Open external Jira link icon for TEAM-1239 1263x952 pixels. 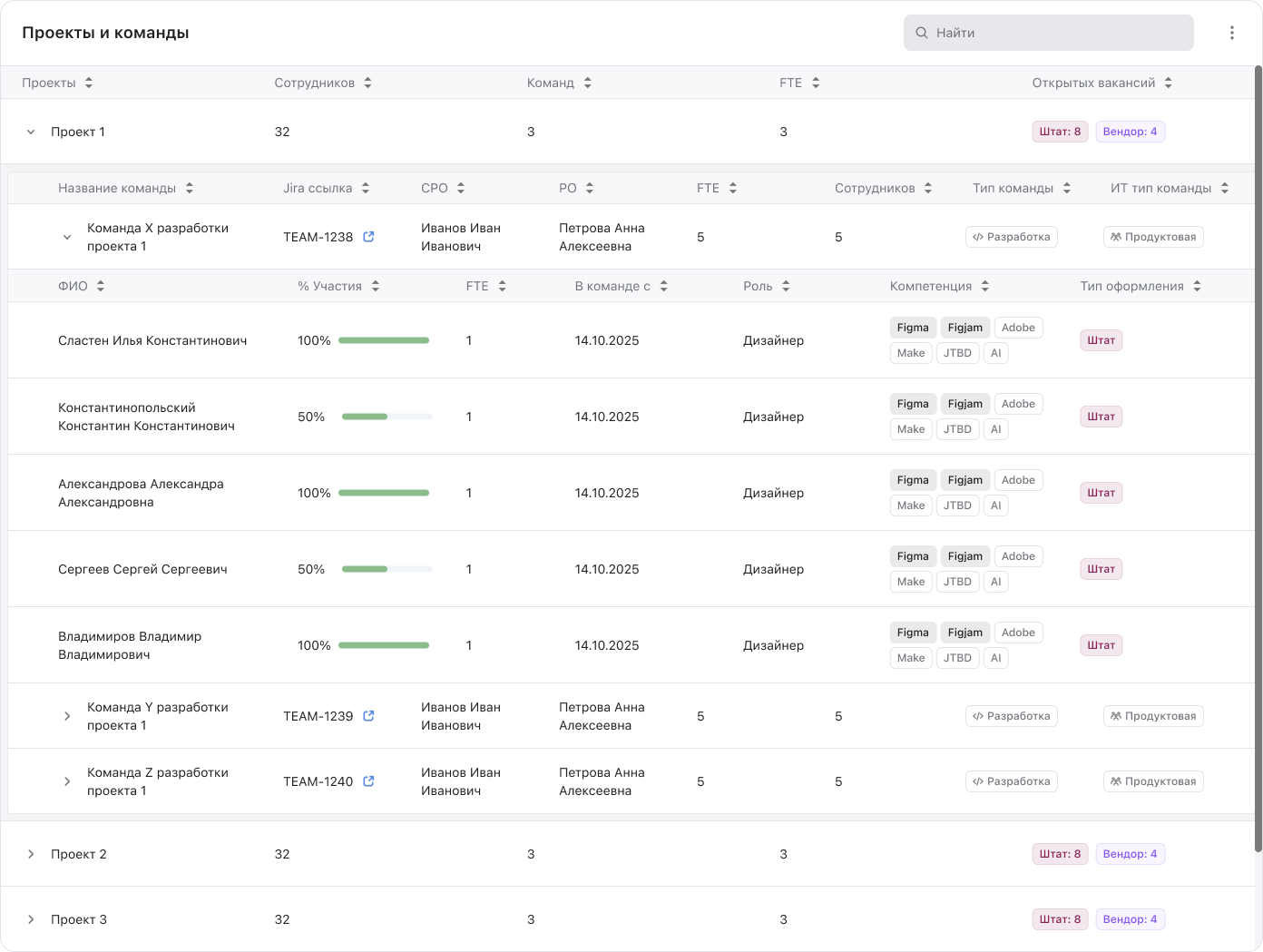coord(368,716)
